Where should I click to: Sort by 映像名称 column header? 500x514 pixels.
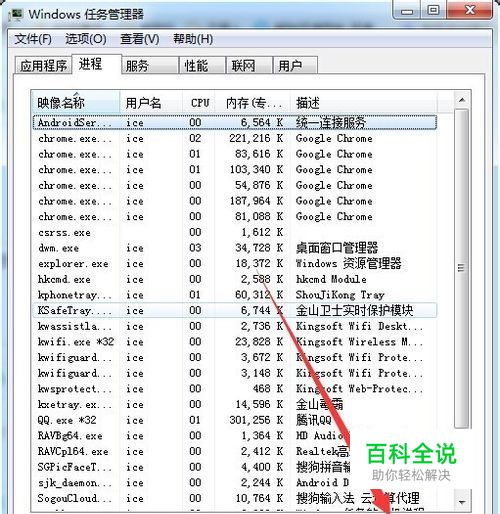tap(76, 103)
